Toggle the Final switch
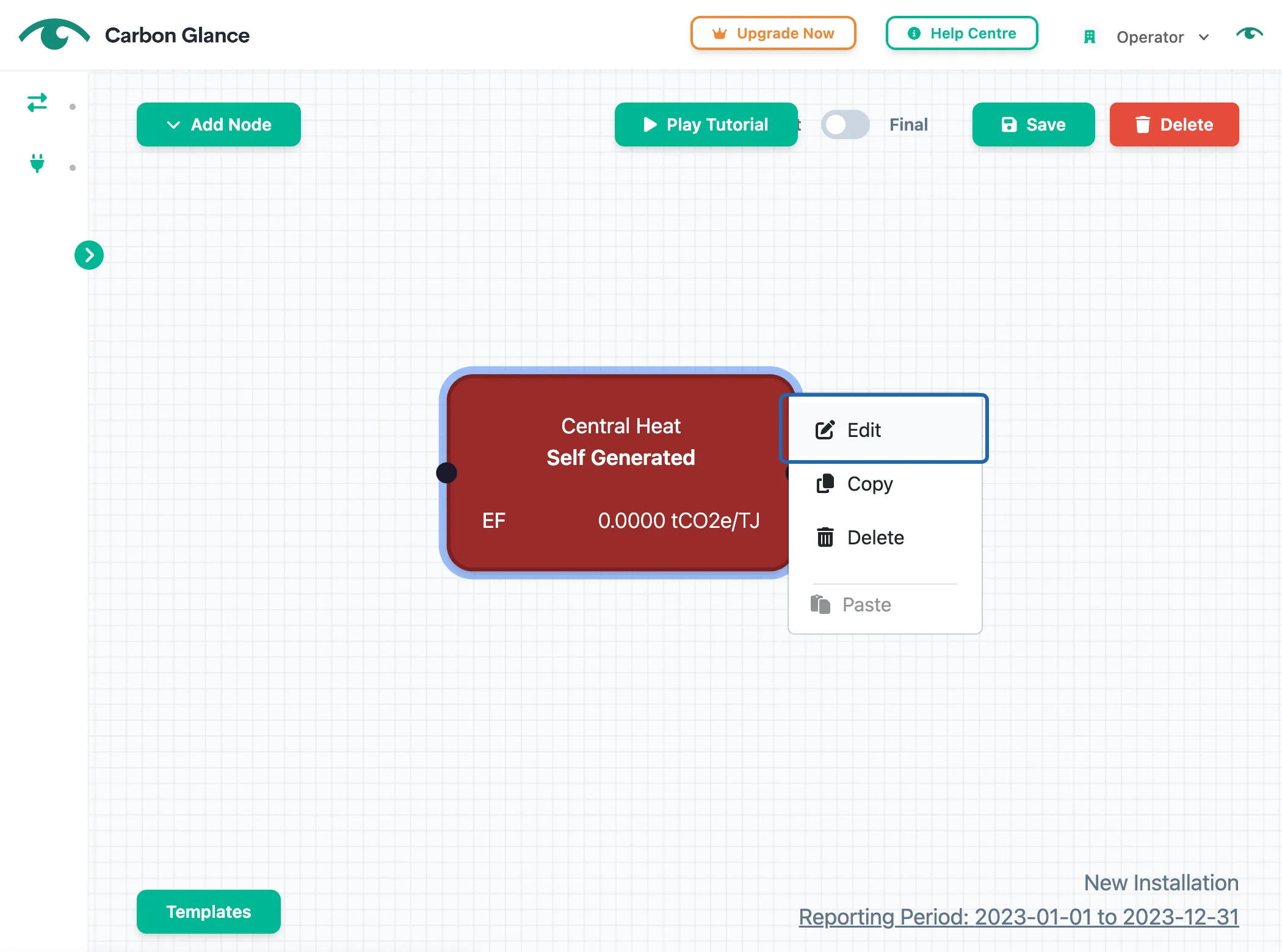The height and width of the screenshot is (952, 1282). point(845,124)
